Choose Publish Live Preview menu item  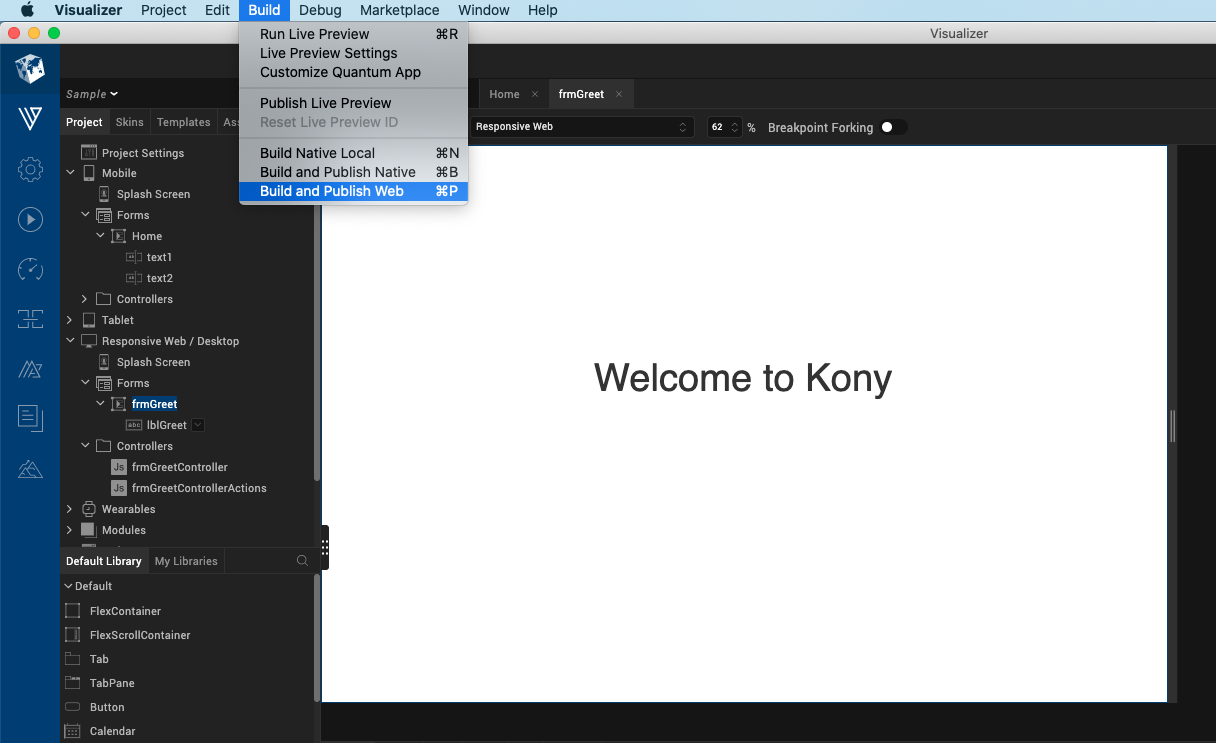tap(354, 103)
